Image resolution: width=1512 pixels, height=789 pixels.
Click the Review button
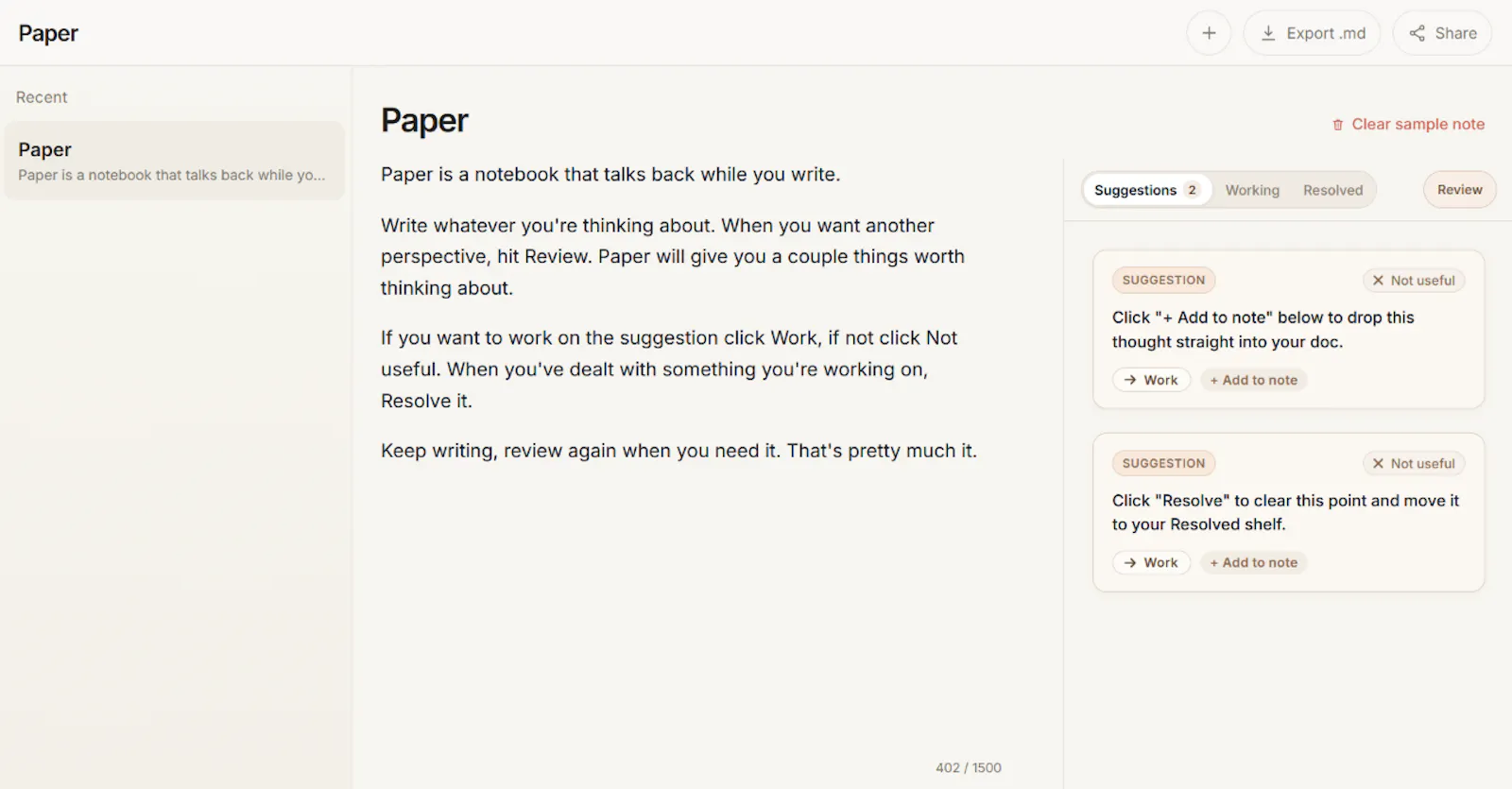1459,190
